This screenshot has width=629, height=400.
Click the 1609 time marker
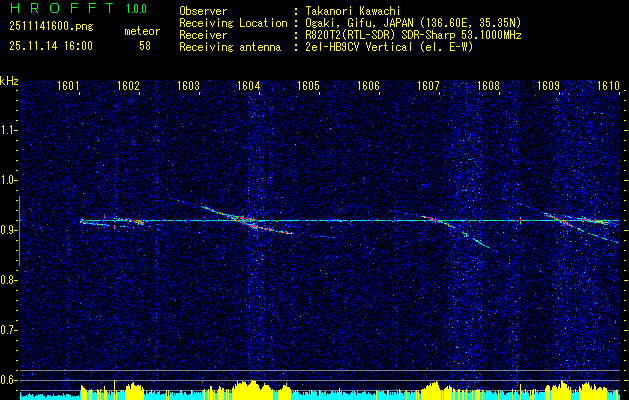click(548, 86)
